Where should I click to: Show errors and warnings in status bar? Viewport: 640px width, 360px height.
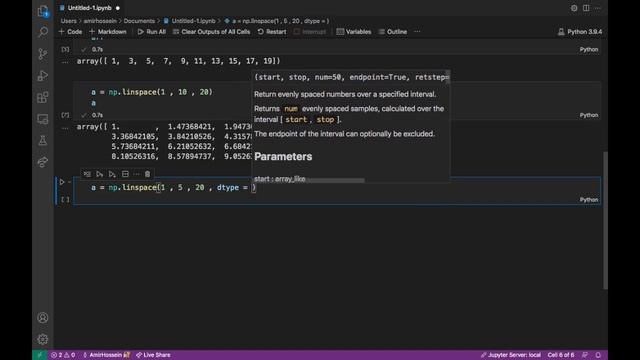(x=63, y=355)
